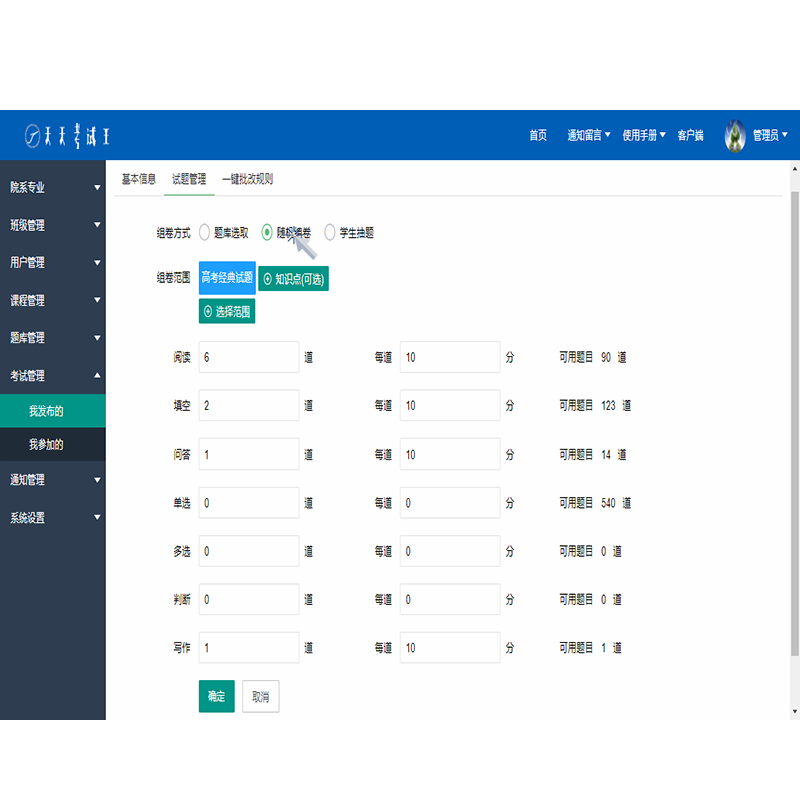
Task: Expand 系统设置 sidebar menu
Action: coord(53,517)
